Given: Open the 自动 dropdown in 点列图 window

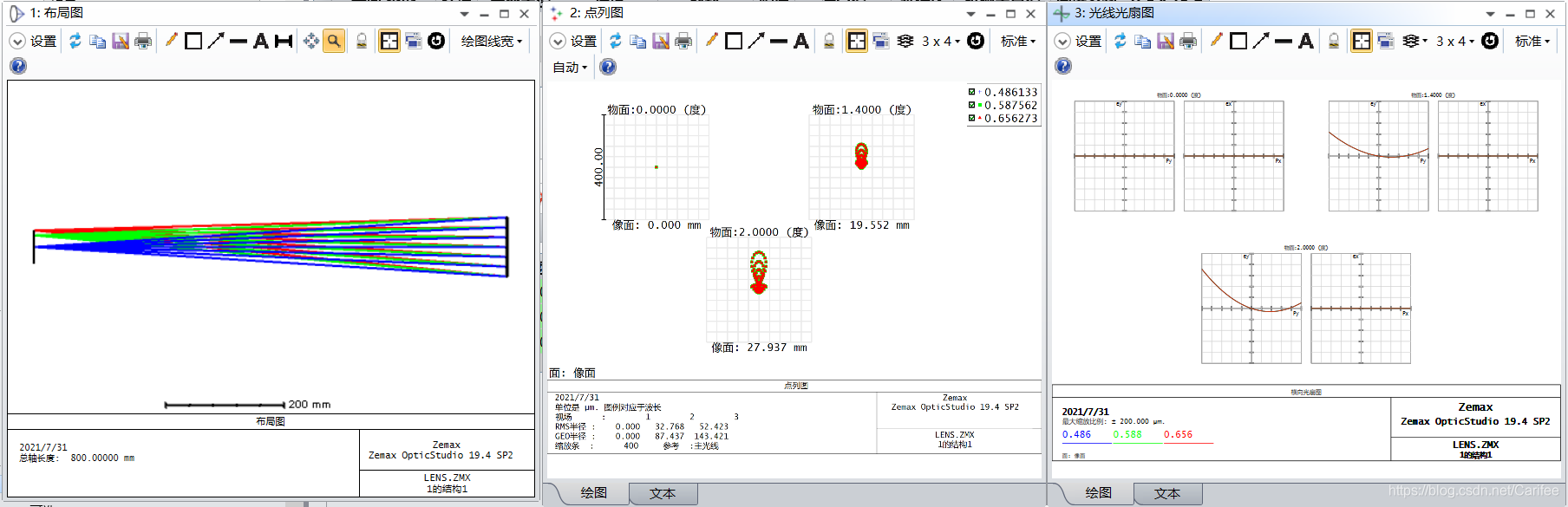Looking at the screenshot, I should click(570, 67).
